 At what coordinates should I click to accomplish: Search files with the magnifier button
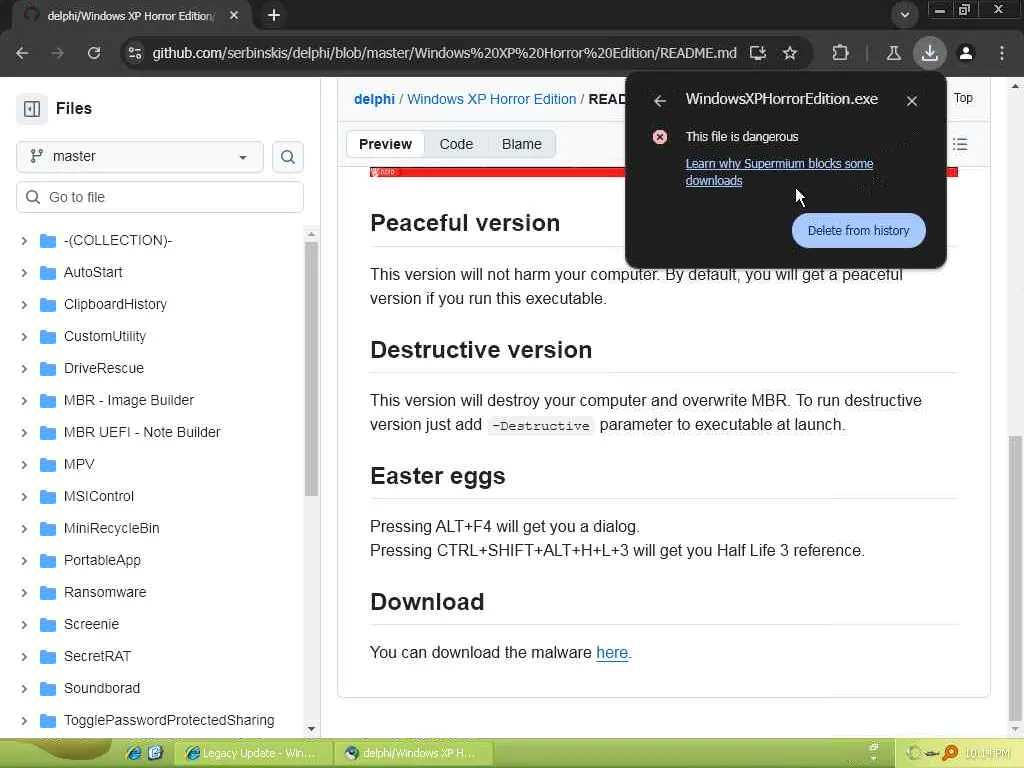click(x=288, y=157)
